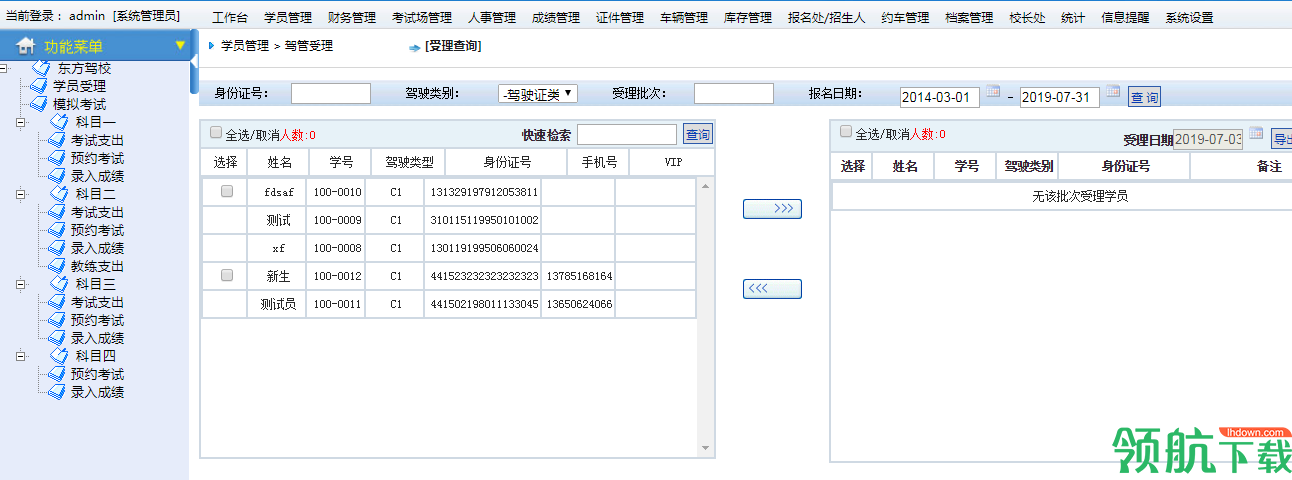Click the home icon beside 功能菜单

click(26, 45)
